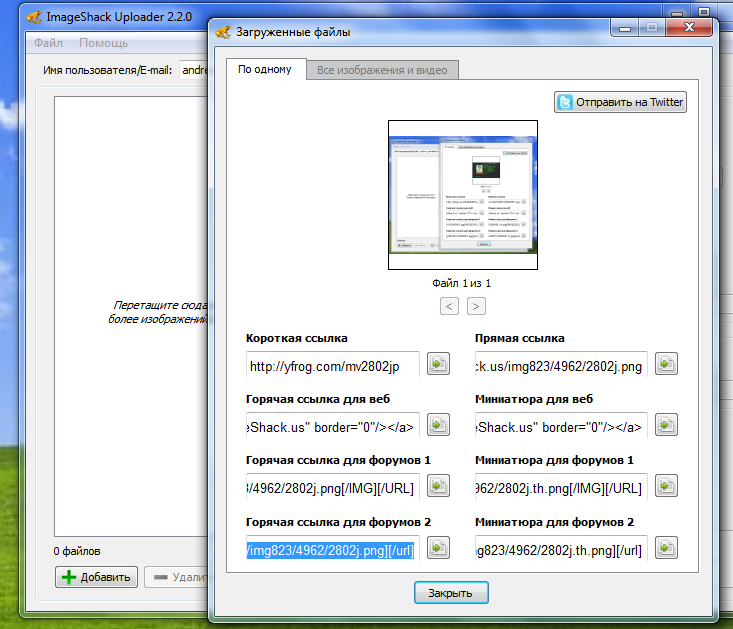This screenshot has width=733, height=629.
Task: Copy the Миниатюра для форумов 2 code
Action: click(x=666, y=548)
